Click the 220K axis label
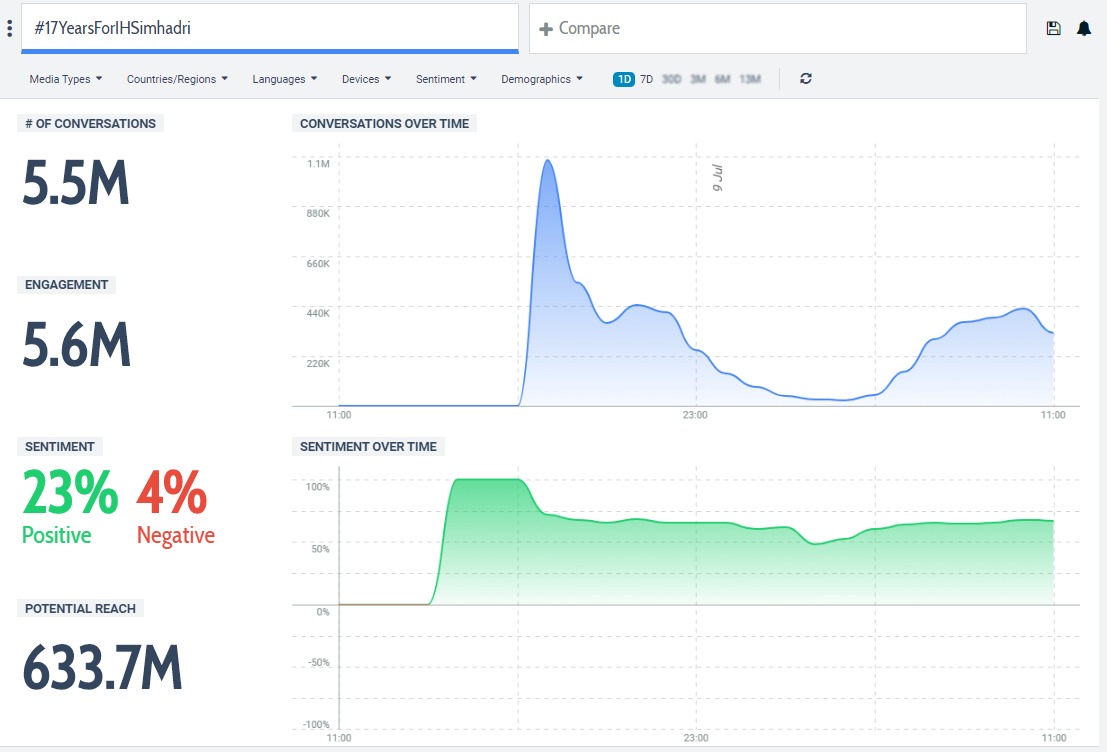This screenshot has width=1107, height=752. point(318,363)
